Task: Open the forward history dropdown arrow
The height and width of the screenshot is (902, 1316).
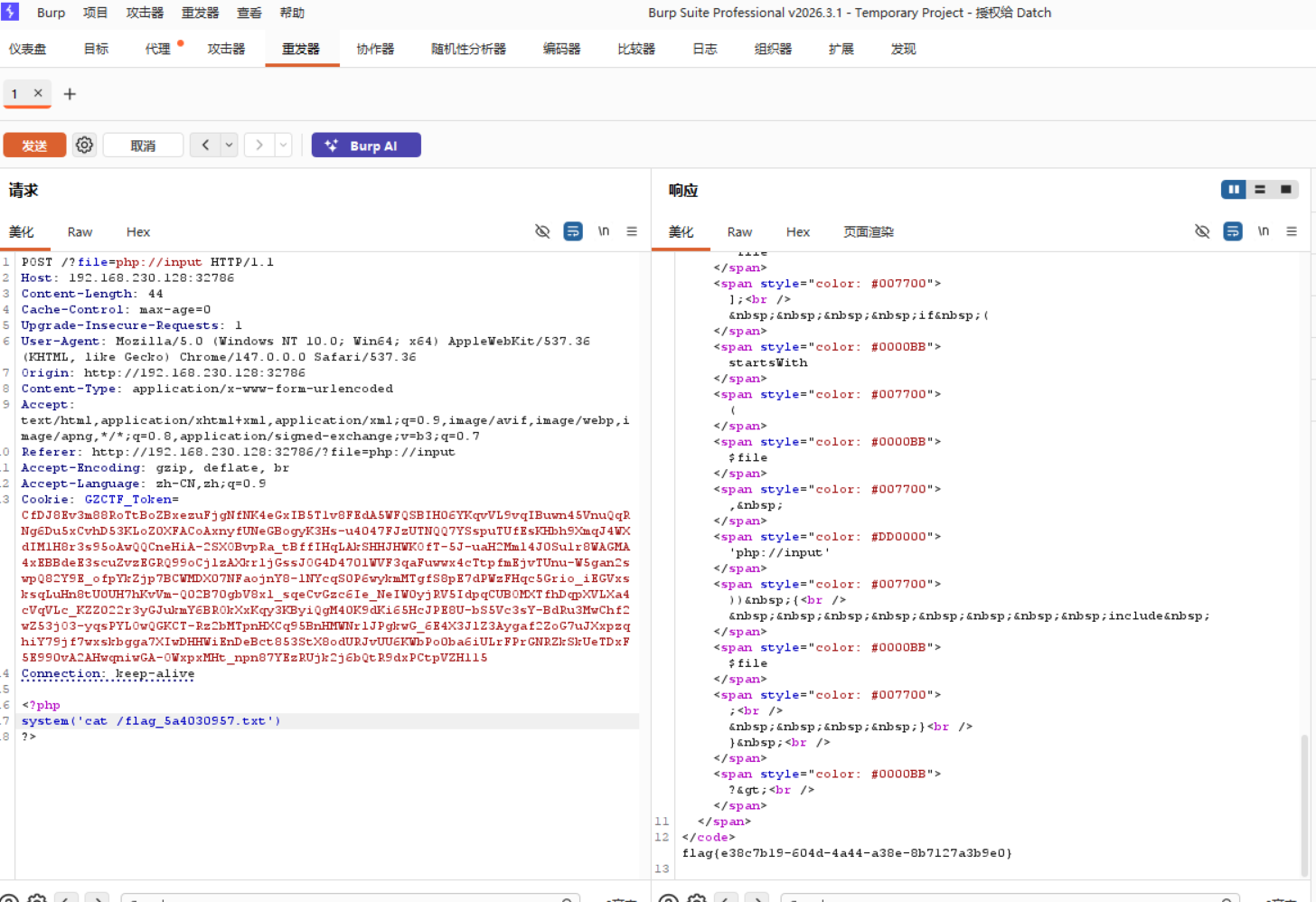Action: pos(284,145)
